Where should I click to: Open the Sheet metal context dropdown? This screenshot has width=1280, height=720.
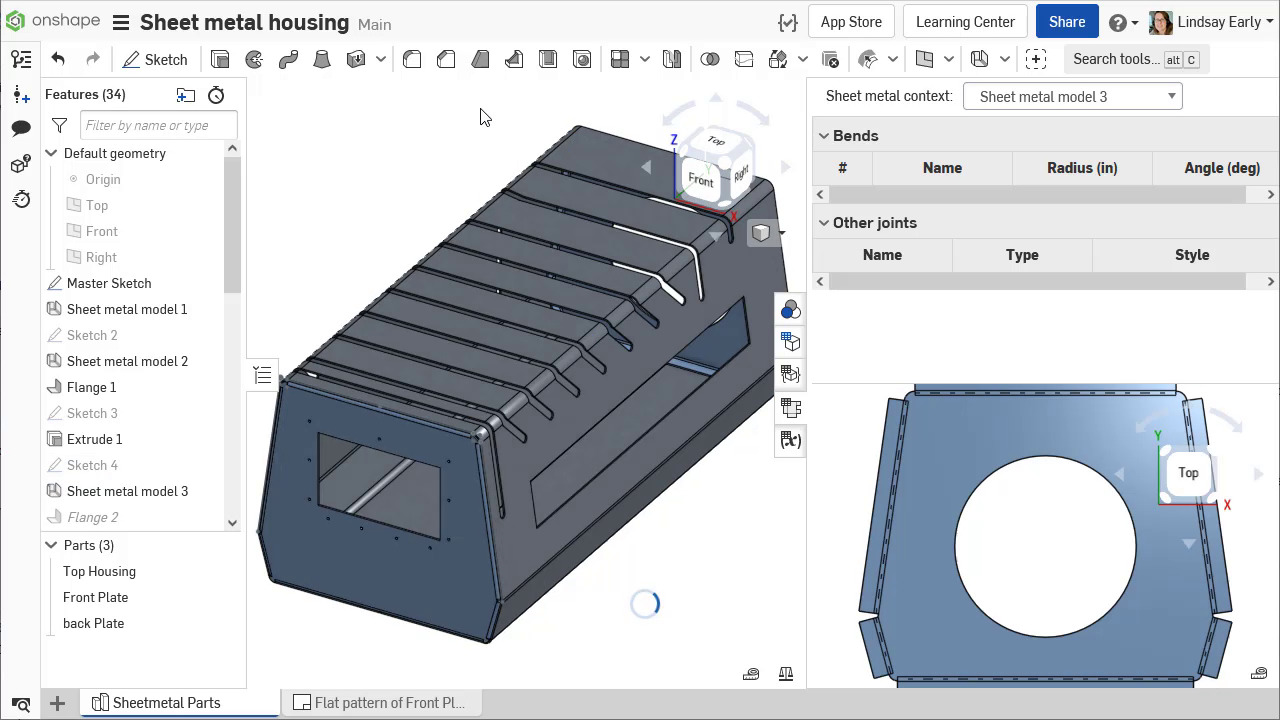click(1072, 97)
